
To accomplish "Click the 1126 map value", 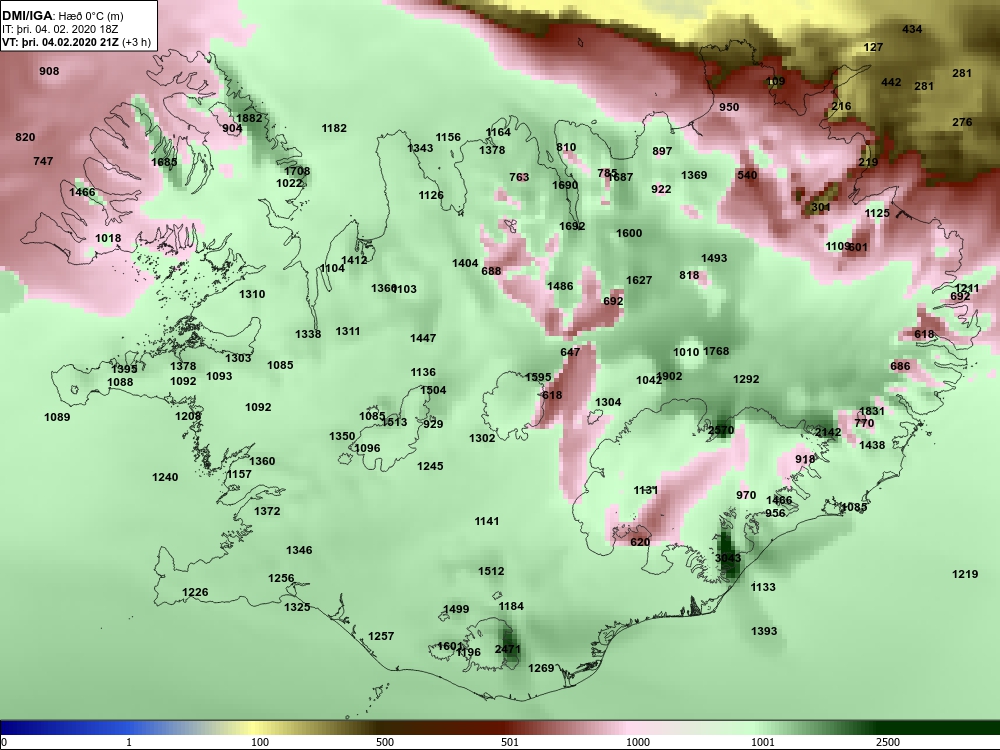I will pos(431,195).
